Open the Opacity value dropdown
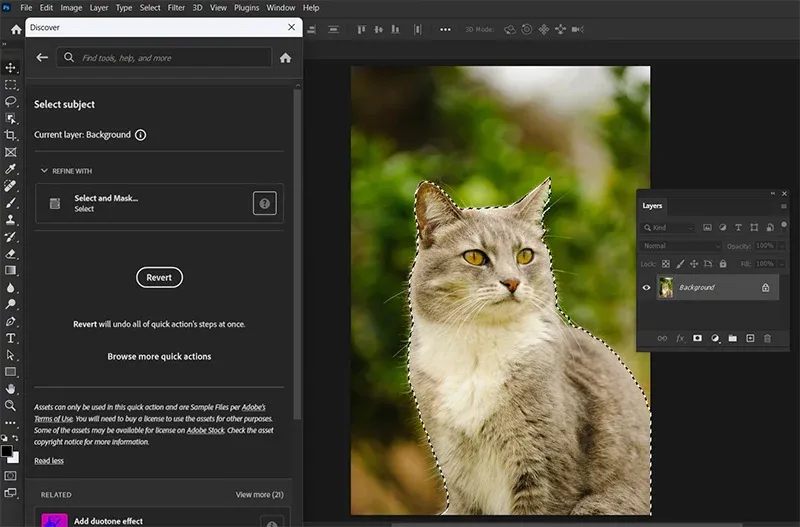This screenshot has height=527, width=800. pos(781,246)
